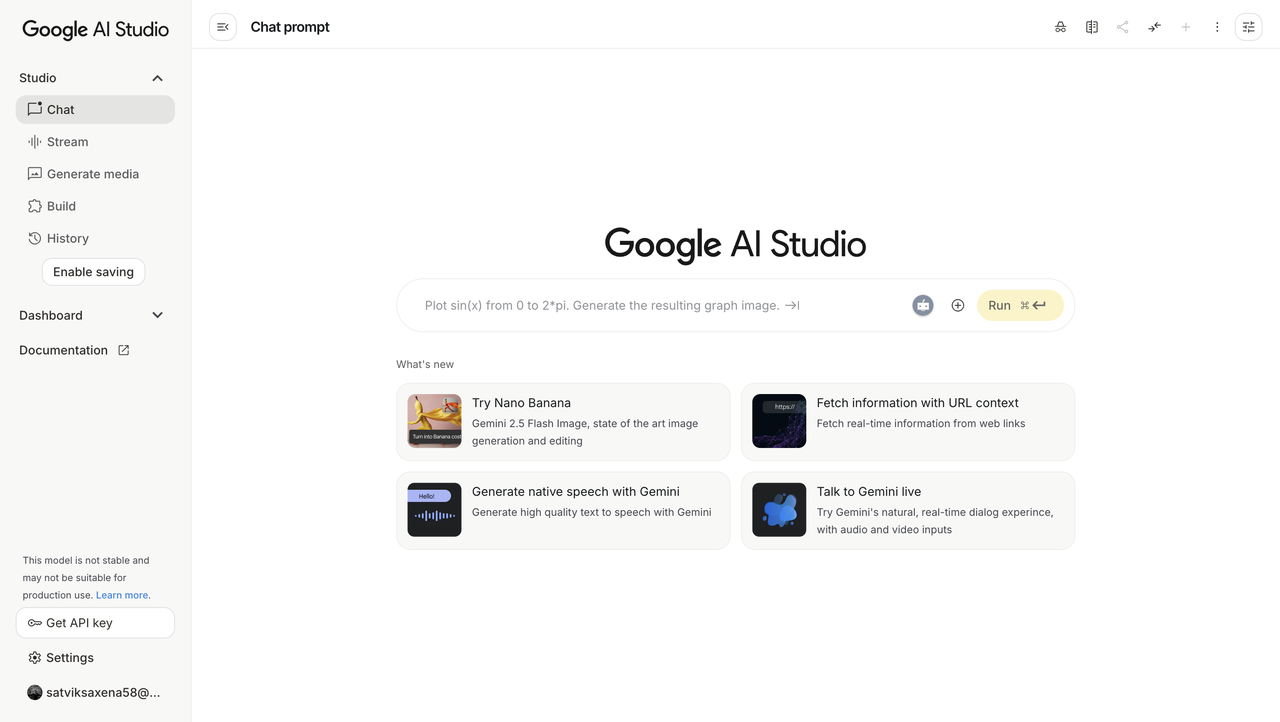Click the Get API key button

pos(95,623)
